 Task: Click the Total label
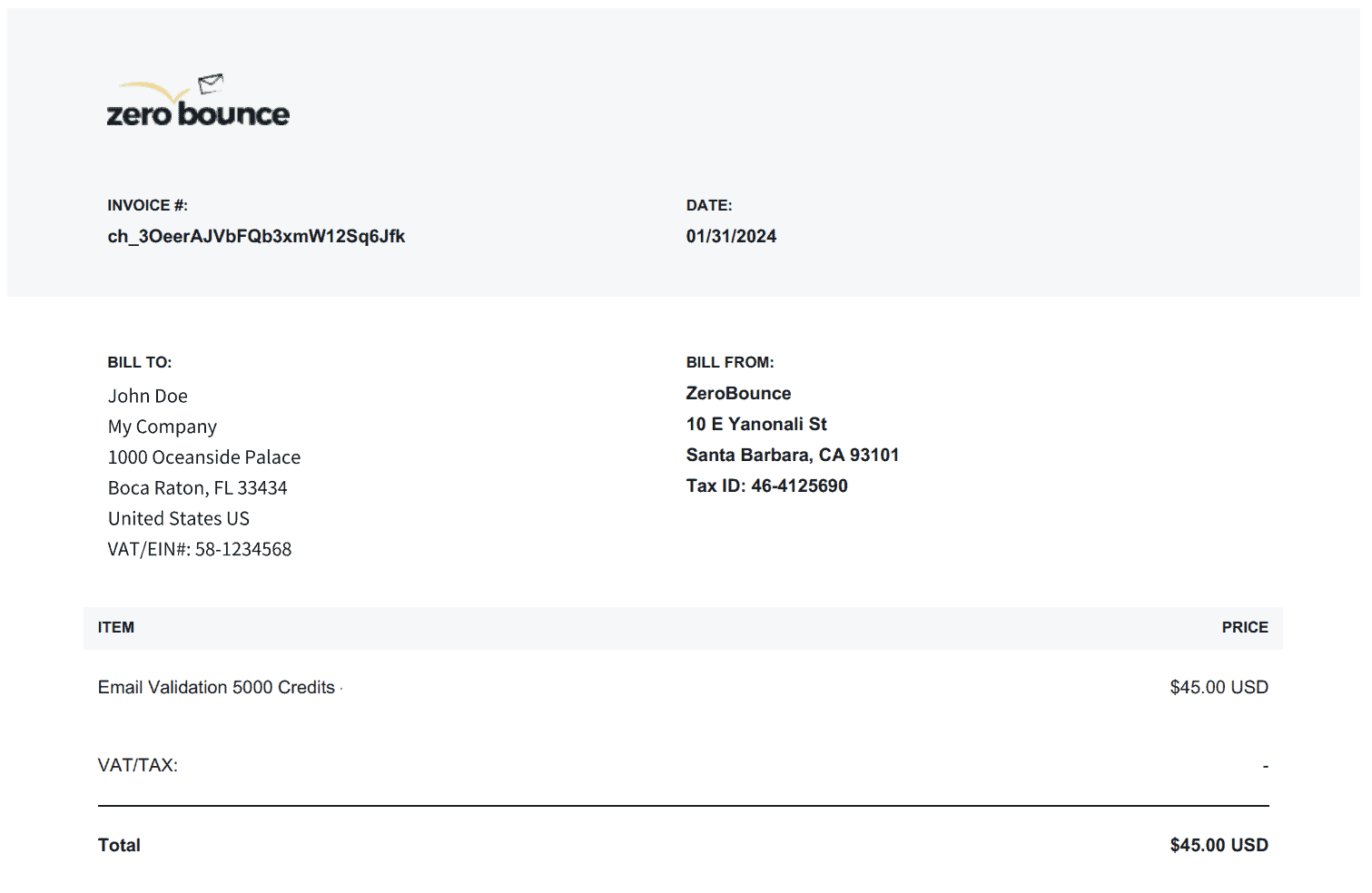click(119, 845)
